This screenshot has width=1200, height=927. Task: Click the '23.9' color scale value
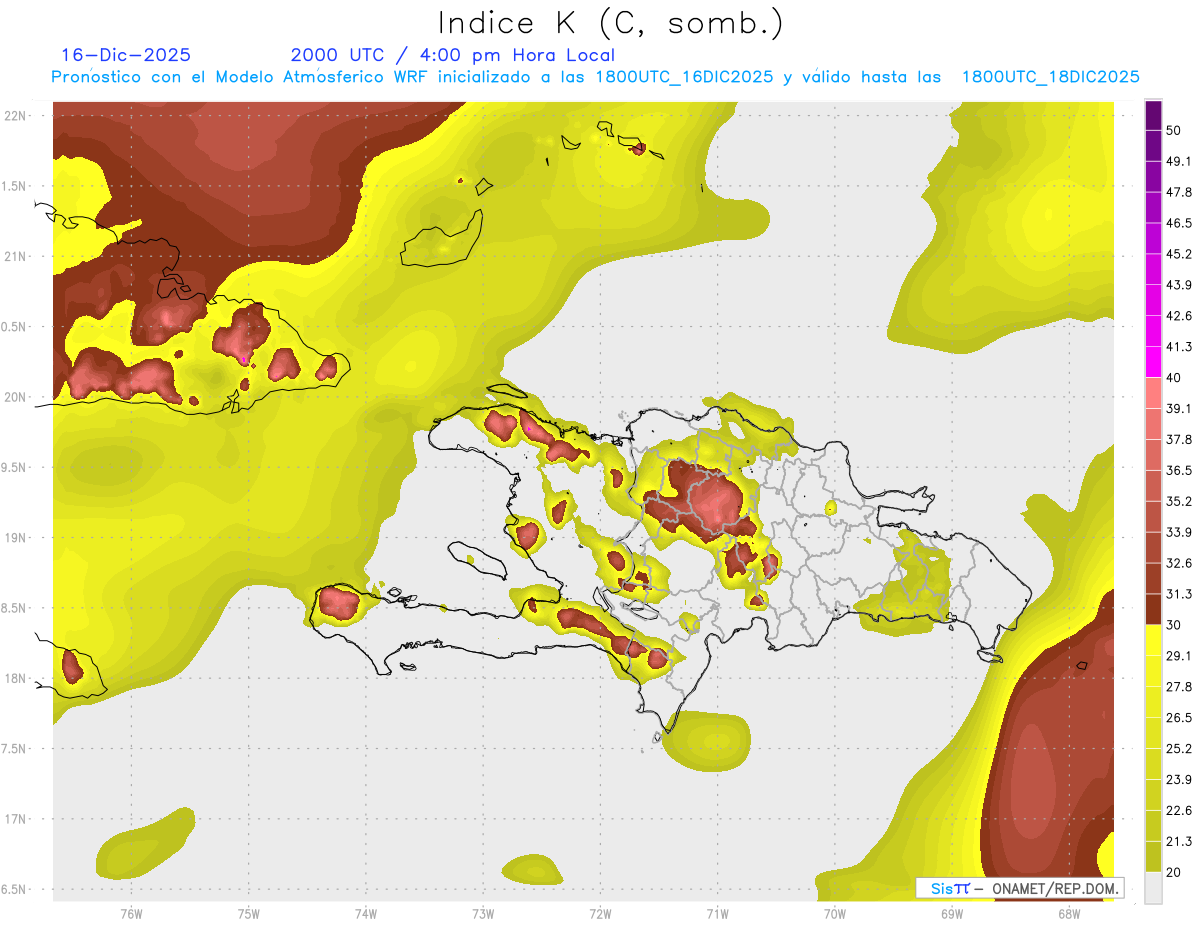1179,780
